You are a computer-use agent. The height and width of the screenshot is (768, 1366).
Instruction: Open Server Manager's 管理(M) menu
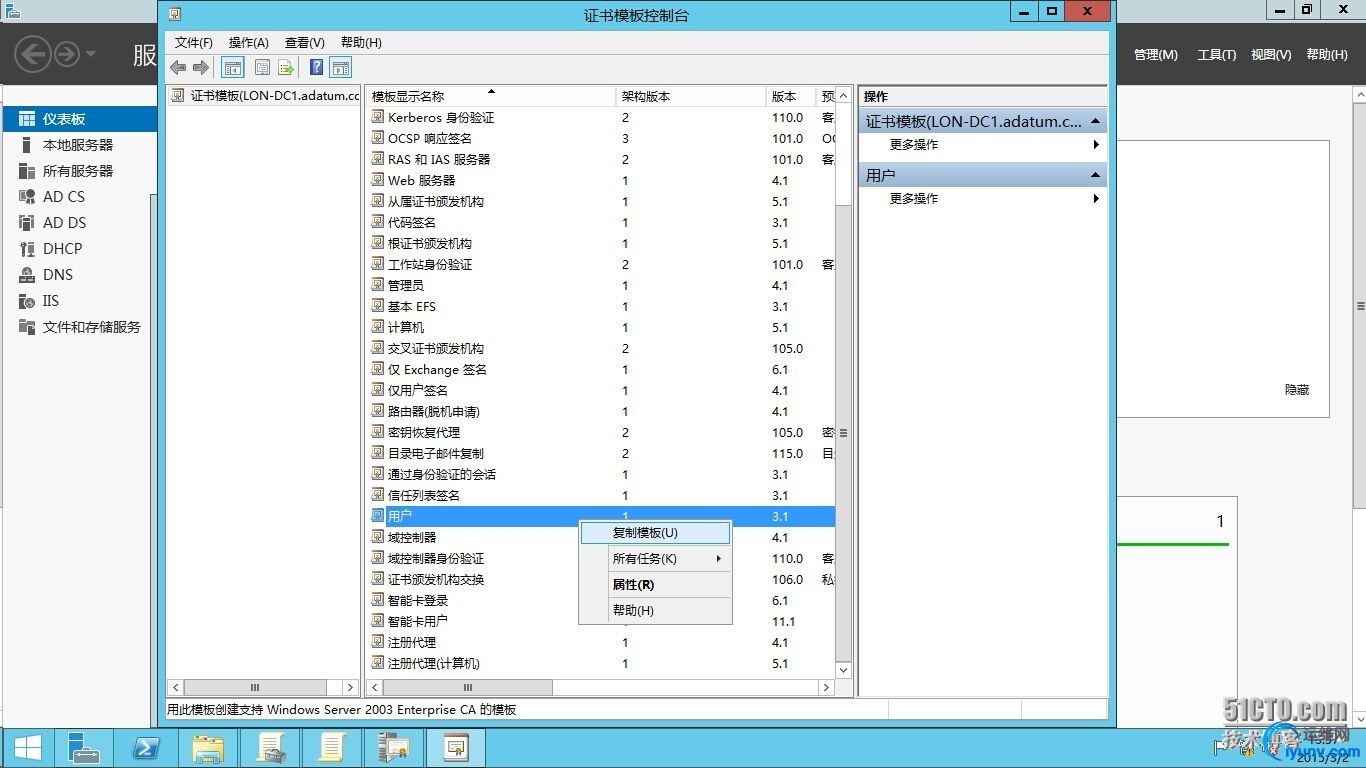pyautogui.click(x=1156, y=55)
